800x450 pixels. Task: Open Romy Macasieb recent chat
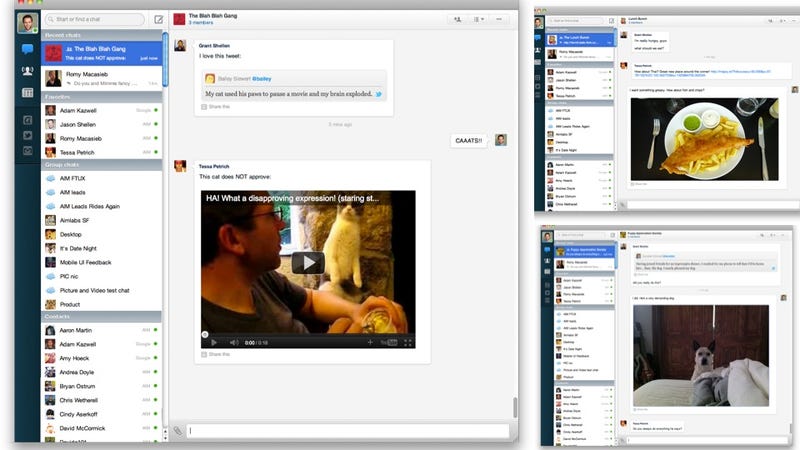tap(102, 78)
